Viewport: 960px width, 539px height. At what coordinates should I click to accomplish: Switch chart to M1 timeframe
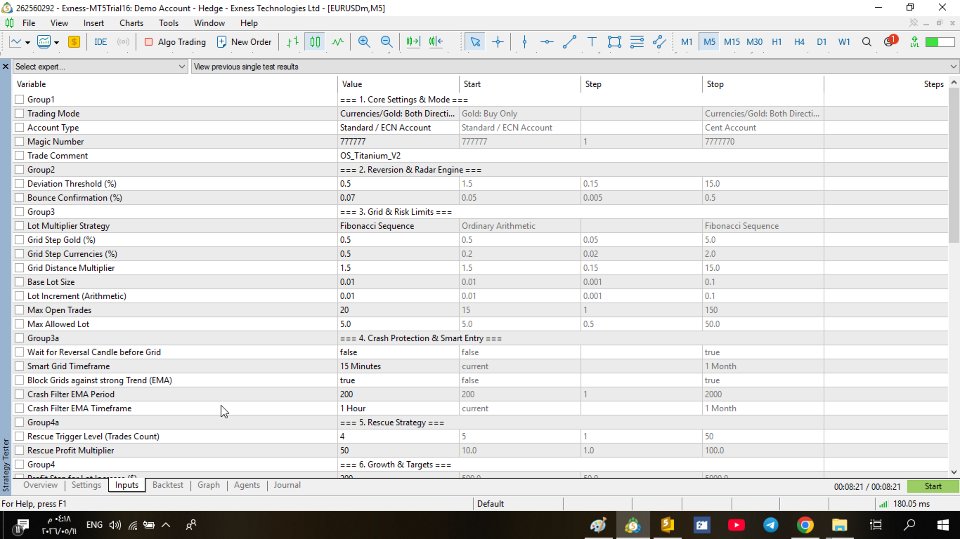point(686,42)
